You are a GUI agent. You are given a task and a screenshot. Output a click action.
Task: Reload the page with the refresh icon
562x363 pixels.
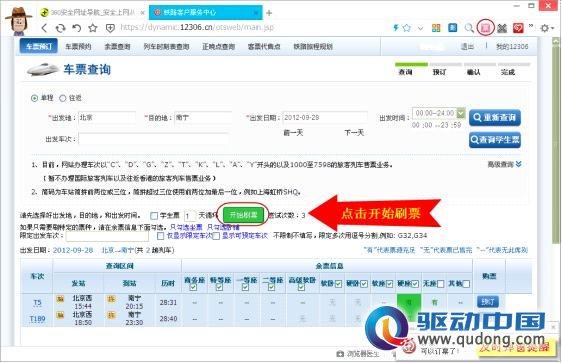click(60, 28)
